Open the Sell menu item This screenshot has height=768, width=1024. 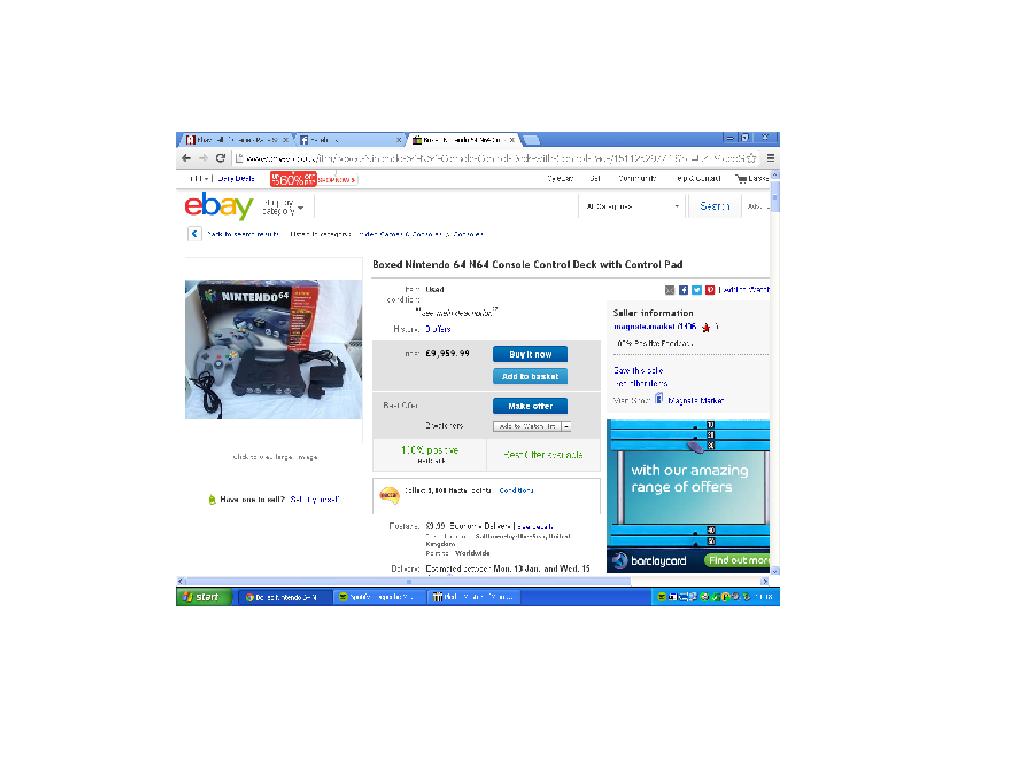point(595,178)
